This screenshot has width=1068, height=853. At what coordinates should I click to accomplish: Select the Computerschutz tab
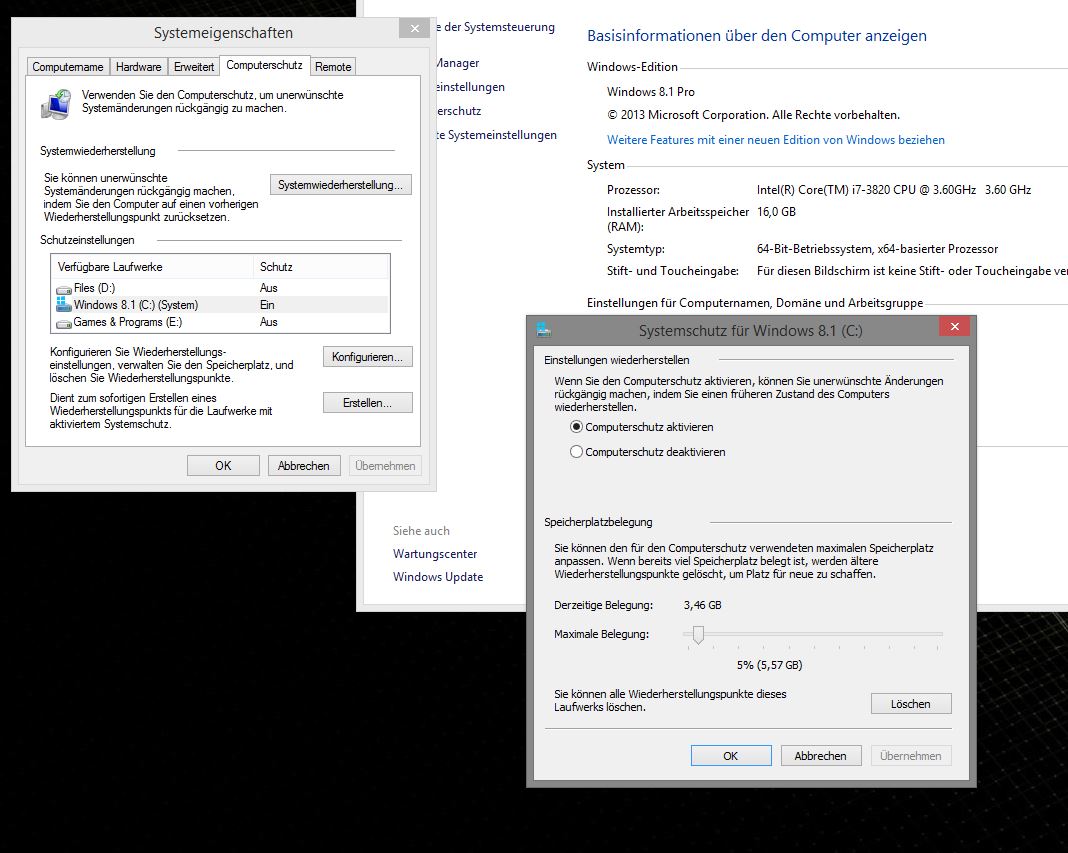264,65
